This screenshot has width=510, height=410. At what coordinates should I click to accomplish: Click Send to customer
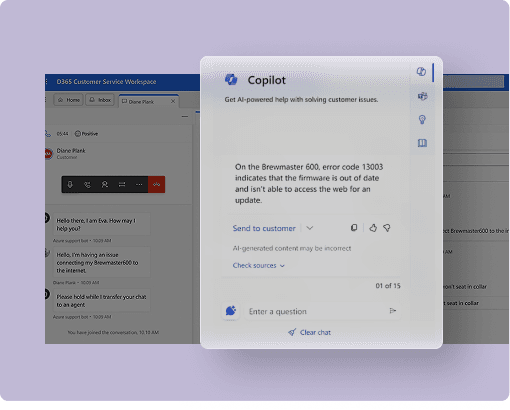click(264, 228)
